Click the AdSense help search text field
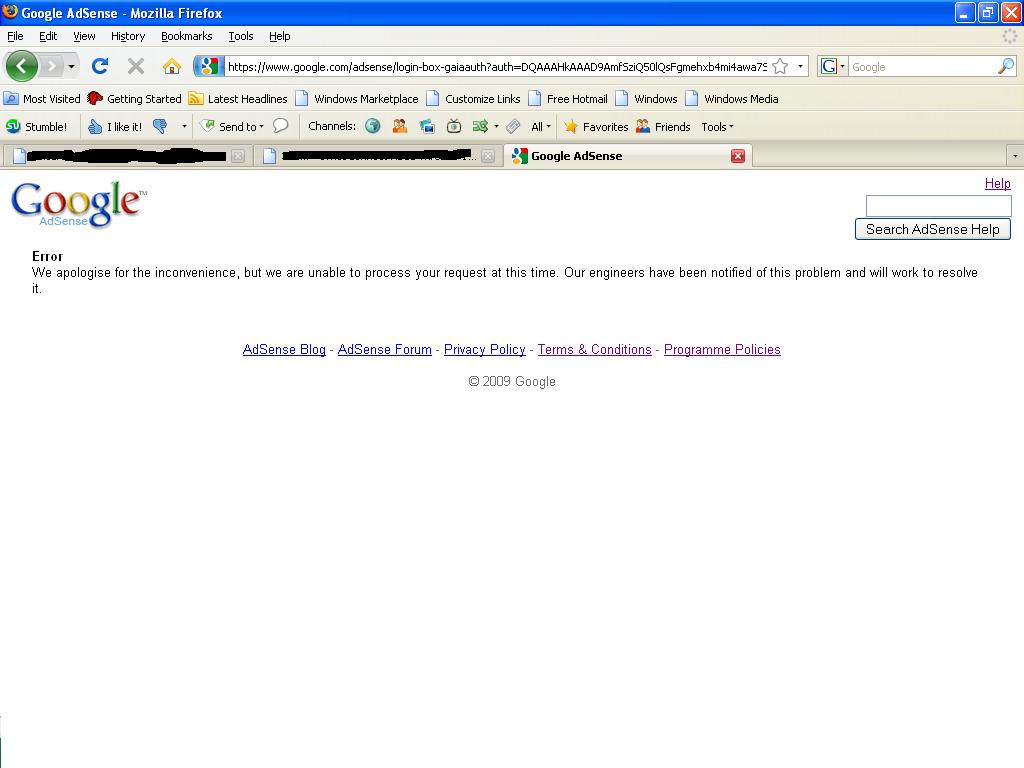Viewport: 1024px width, 768px height. click(x=938, y=206)
